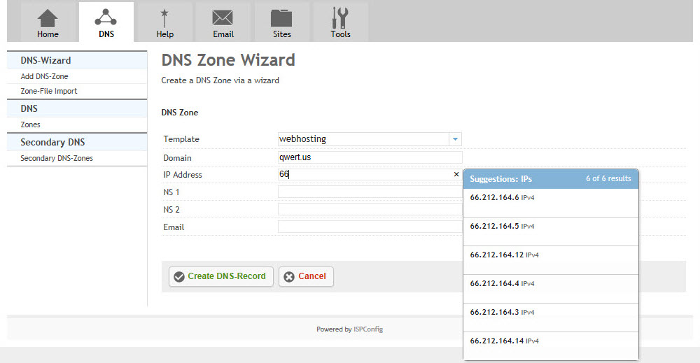Click the Cancel button
The width and height of the screenshot is (700, 363).
tap(306, 276)
